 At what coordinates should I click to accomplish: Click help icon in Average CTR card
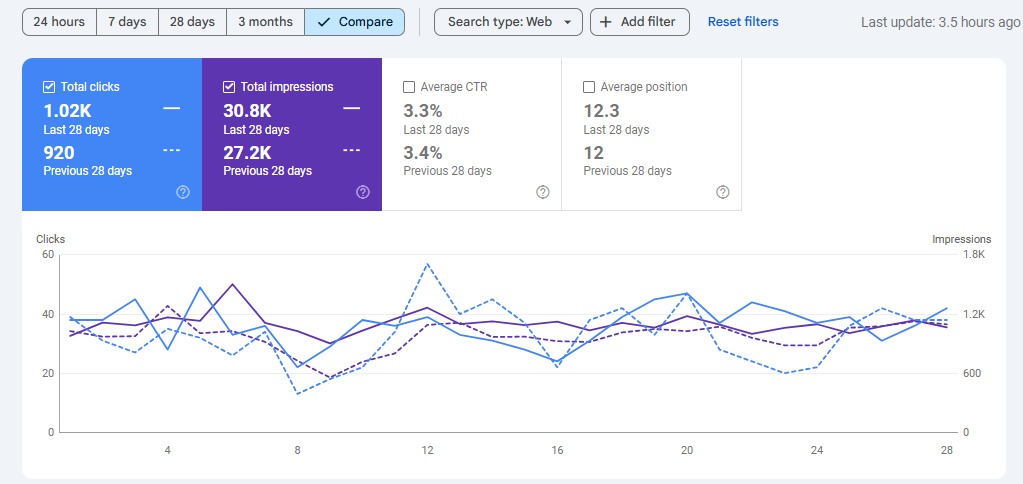point(543,192)
